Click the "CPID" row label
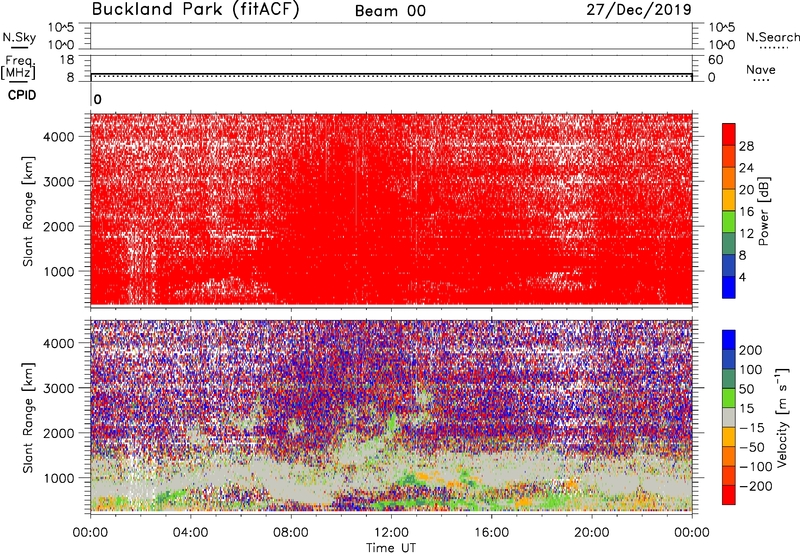This screenshot has height=554, width=800. pyautogui.click(x=22, y=95)
